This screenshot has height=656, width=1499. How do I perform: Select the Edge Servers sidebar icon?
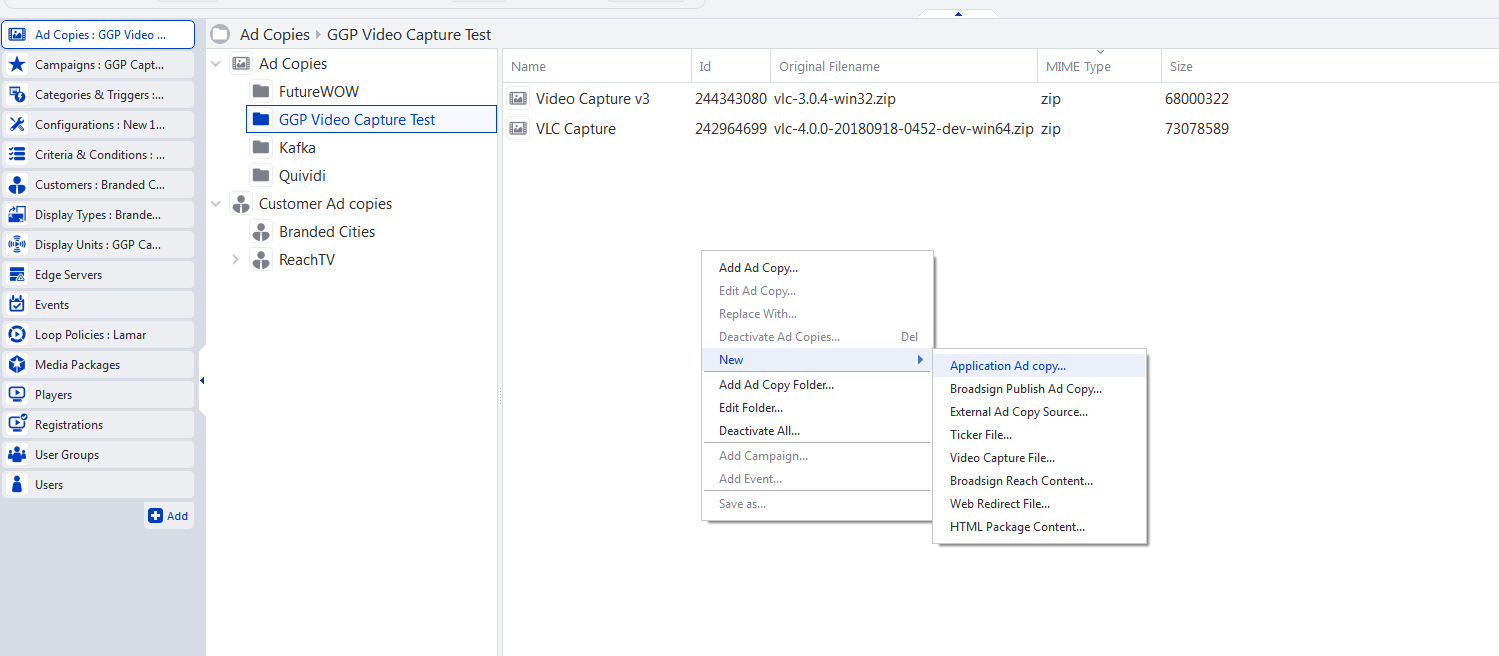pyautogui.click(x=17, y=275)
